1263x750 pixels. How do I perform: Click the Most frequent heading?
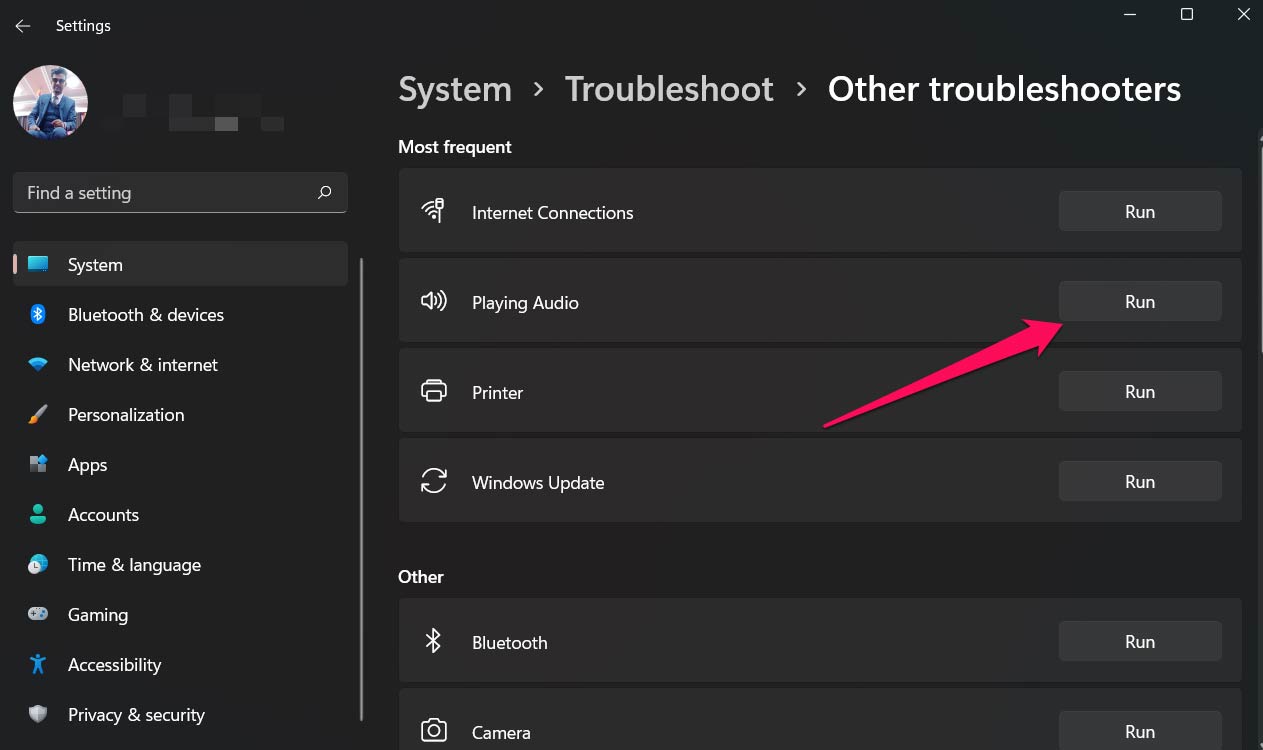(x=455, y=147)
